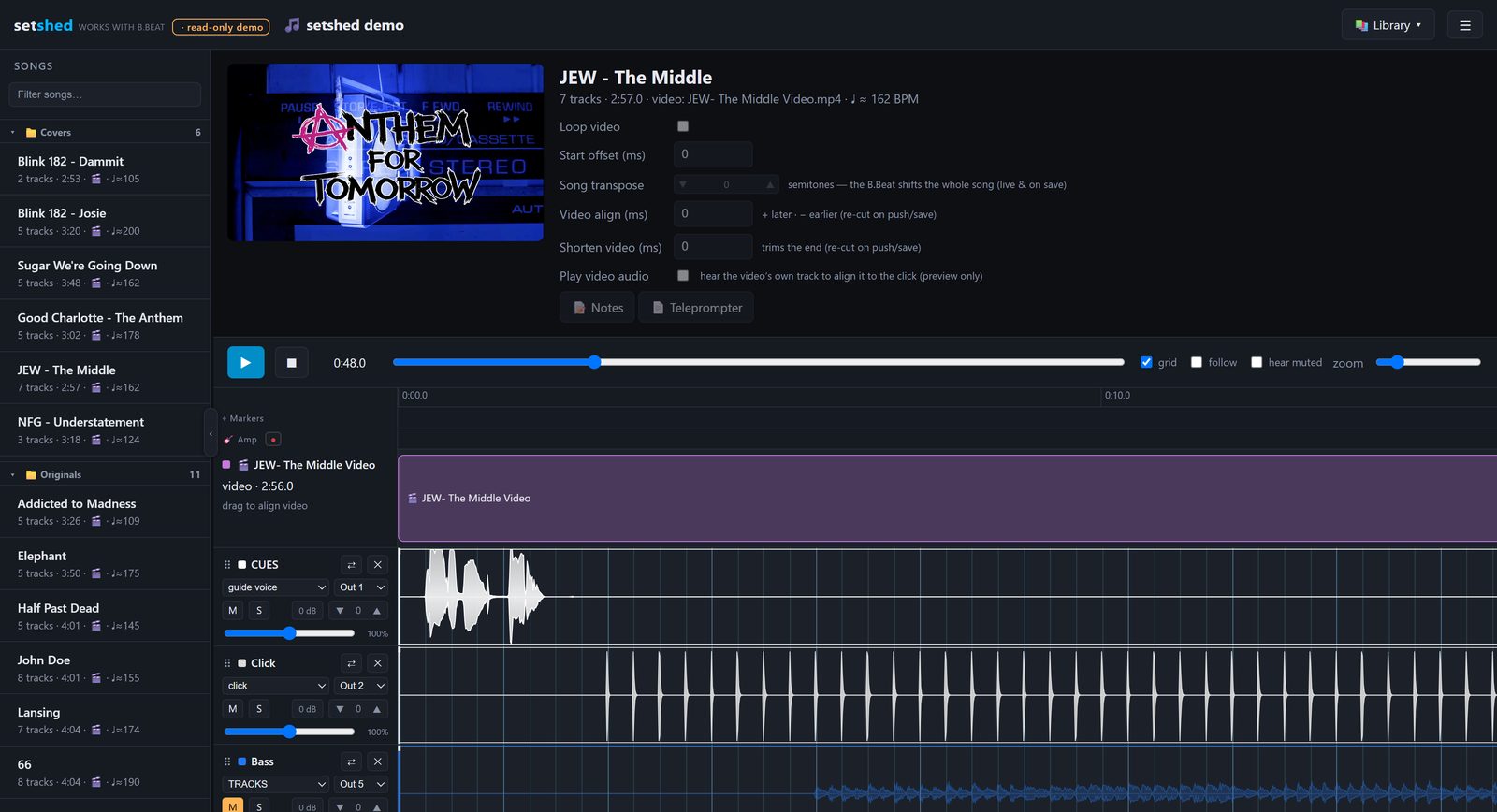This screenshot has width=1497, height=812.
Task: Unmute the Bass track
Action: point(233,805)
